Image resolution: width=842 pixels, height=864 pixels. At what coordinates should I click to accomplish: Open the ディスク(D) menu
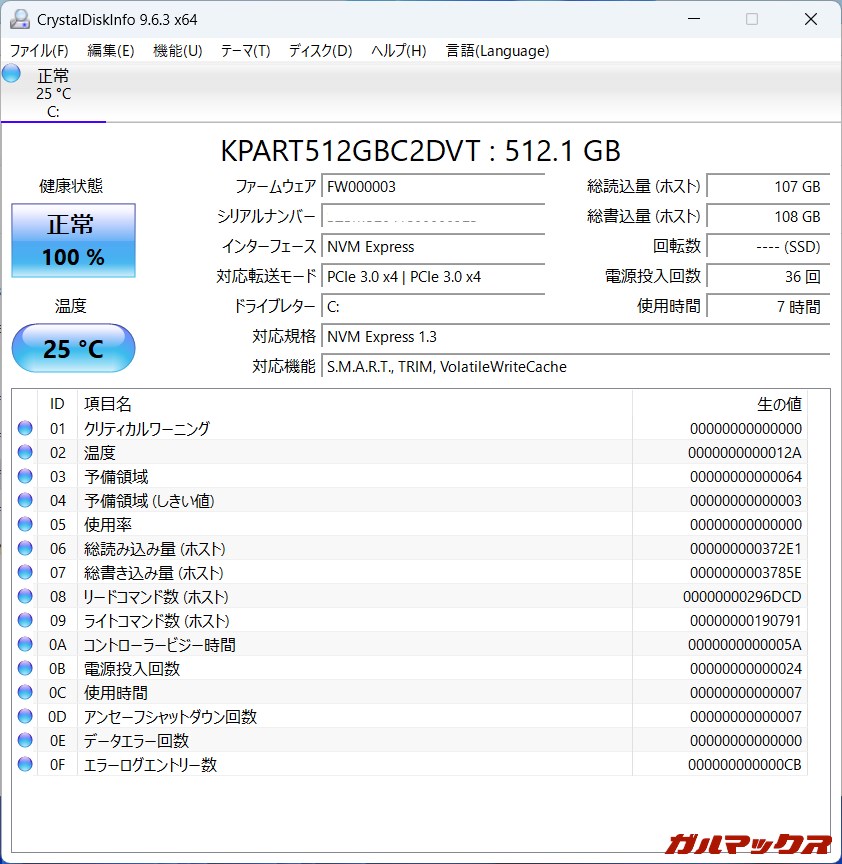(318, 50)
